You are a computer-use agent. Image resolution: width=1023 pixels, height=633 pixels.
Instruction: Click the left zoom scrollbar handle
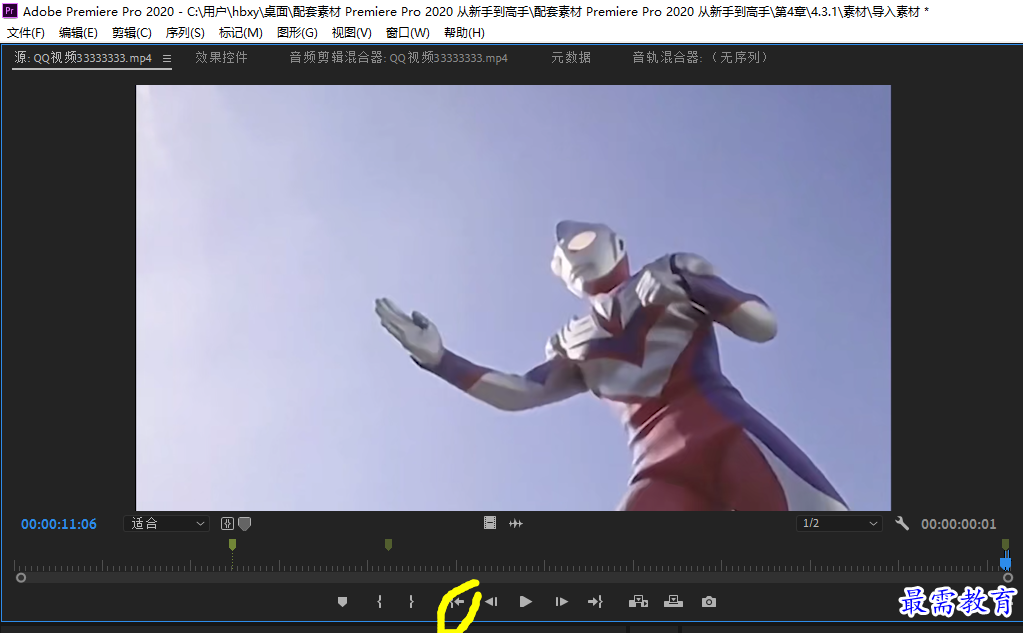21,578
